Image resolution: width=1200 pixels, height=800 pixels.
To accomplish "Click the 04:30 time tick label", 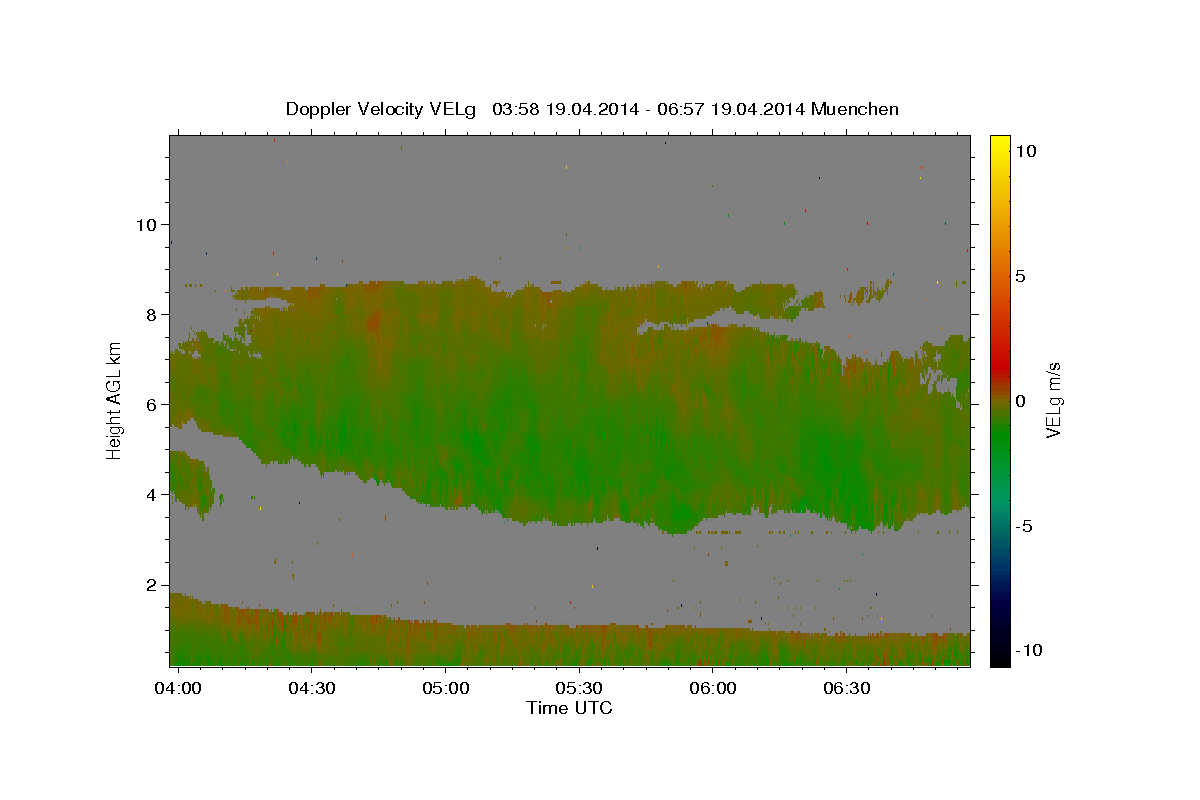I will pyautogui.click(x=311, y=689).
